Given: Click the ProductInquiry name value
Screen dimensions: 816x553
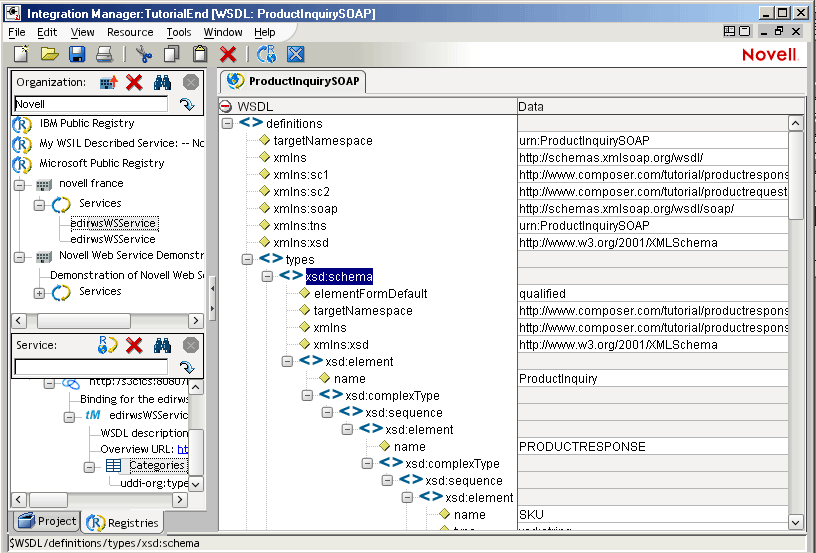Looking at the screenshot, I should click(558, 378).
